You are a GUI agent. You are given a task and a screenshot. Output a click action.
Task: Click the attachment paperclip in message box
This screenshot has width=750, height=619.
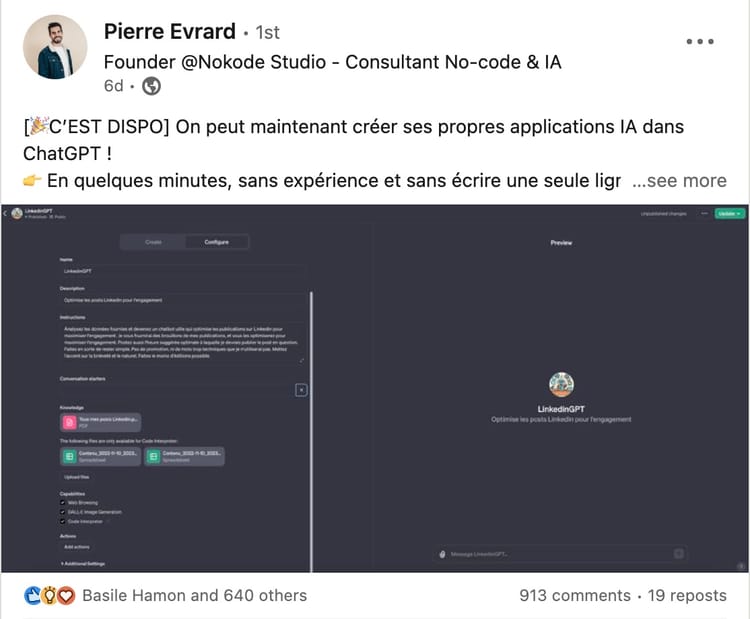[441, 554]
